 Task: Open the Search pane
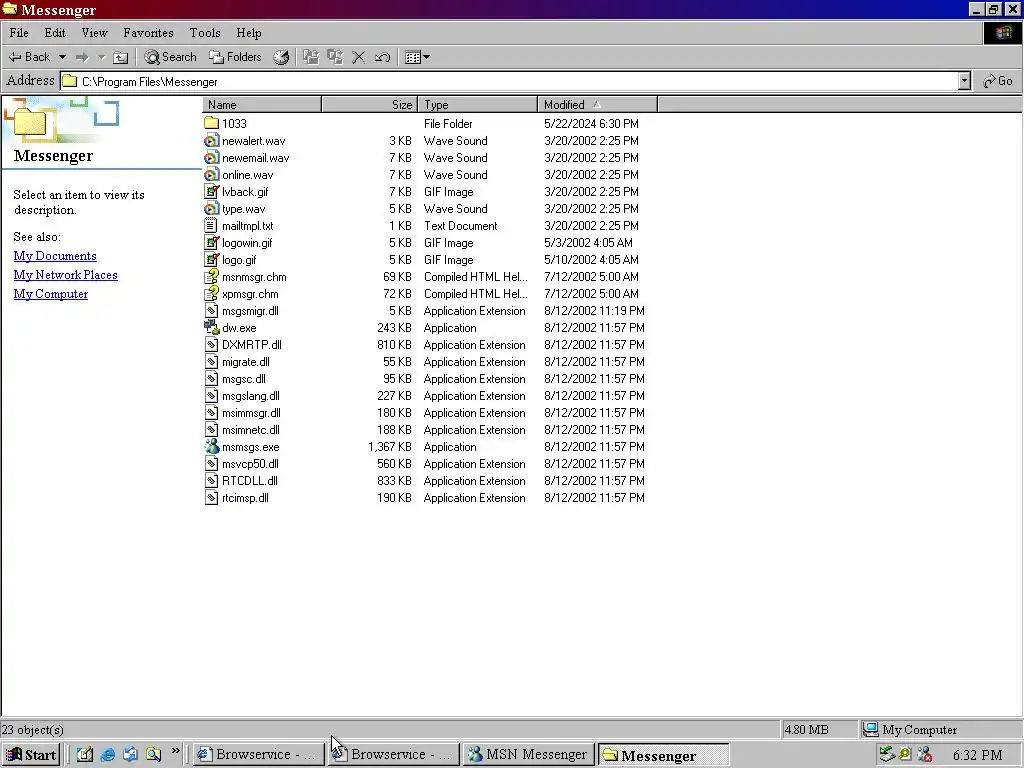pyautogui.click(x=170, y=57)
